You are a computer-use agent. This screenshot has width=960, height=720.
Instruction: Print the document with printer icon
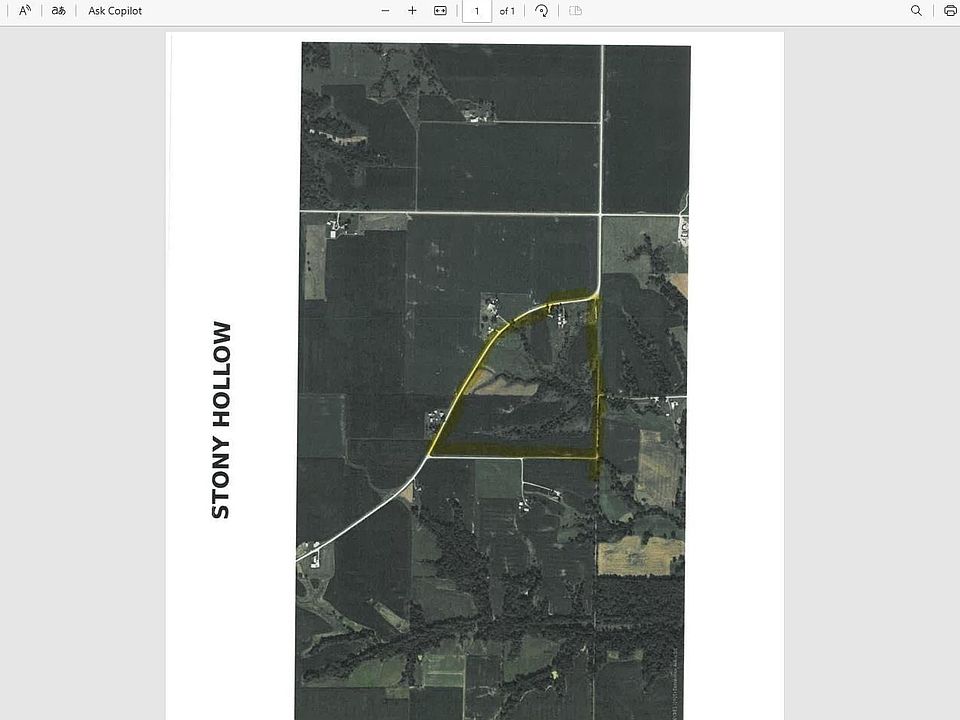click(x=949, y=11)
